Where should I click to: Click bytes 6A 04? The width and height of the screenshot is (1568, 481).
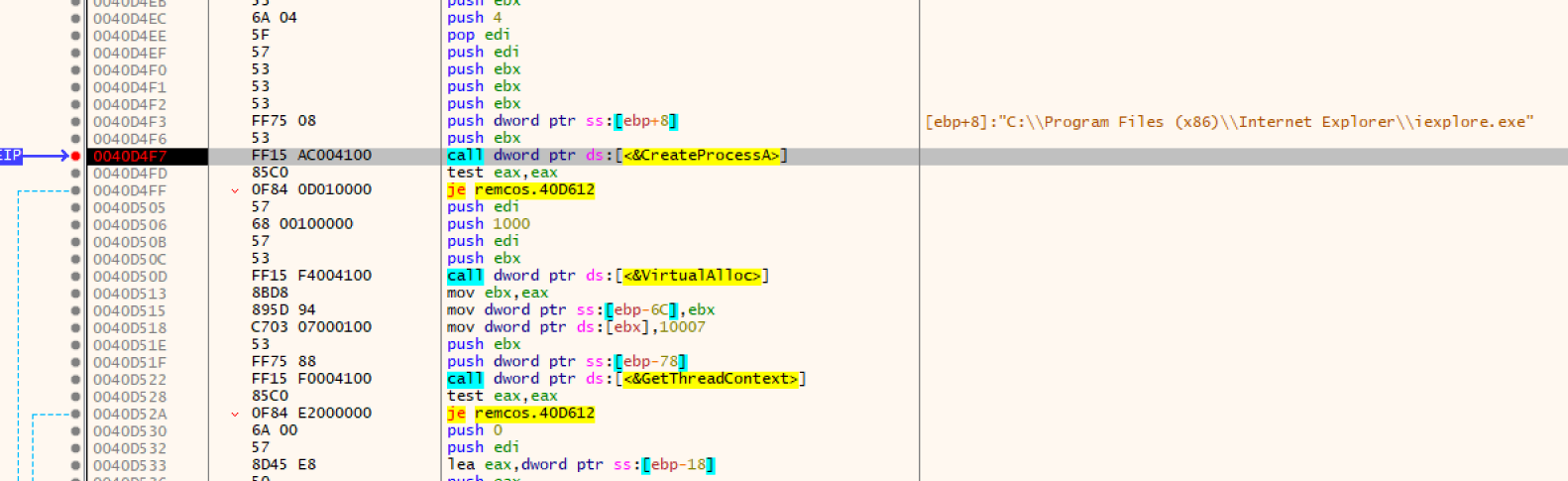click(x=275, y=18)
